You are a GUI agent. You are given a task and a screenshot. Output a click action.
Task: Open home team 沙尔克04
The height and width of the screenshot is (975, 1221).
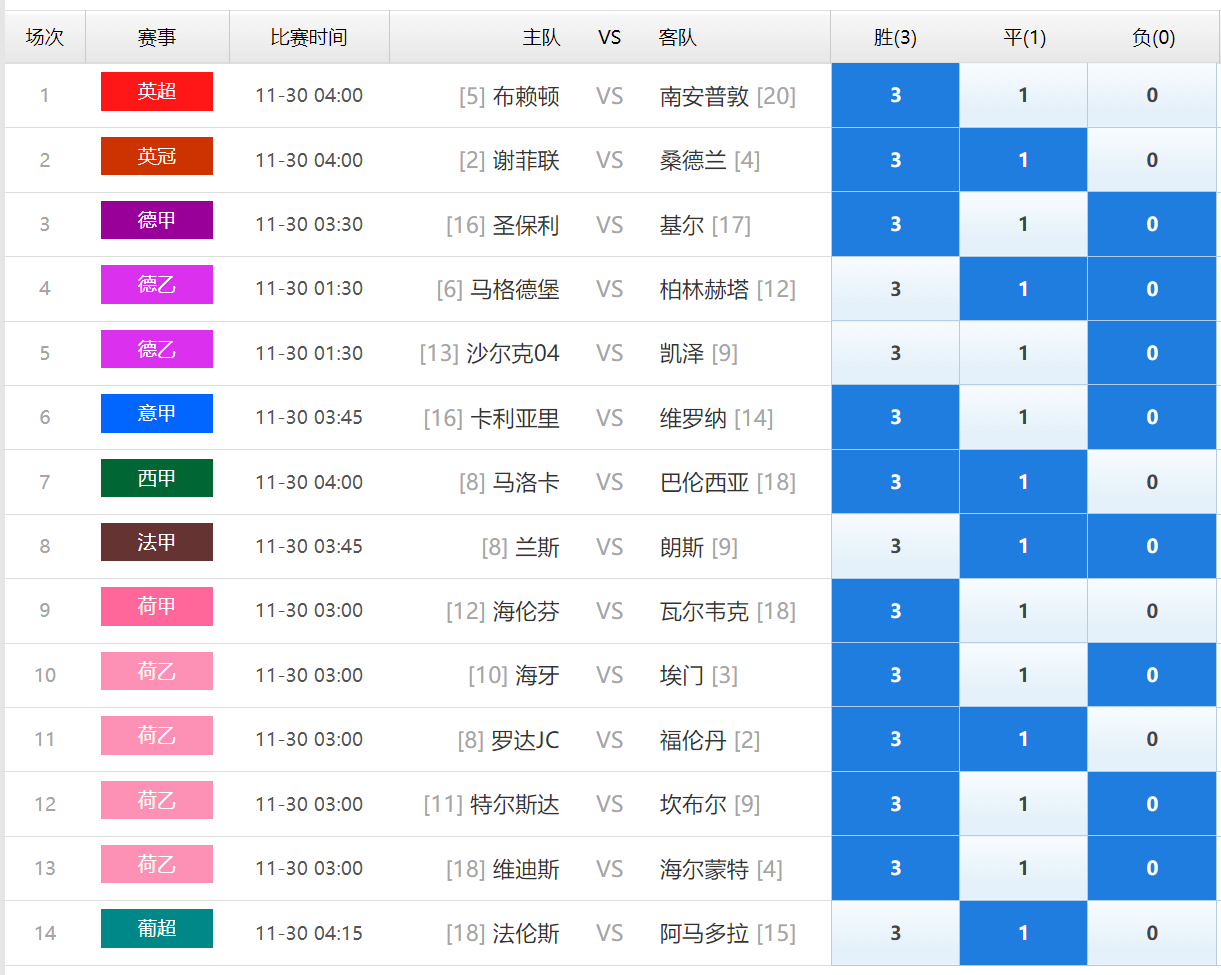click(513, 353)
